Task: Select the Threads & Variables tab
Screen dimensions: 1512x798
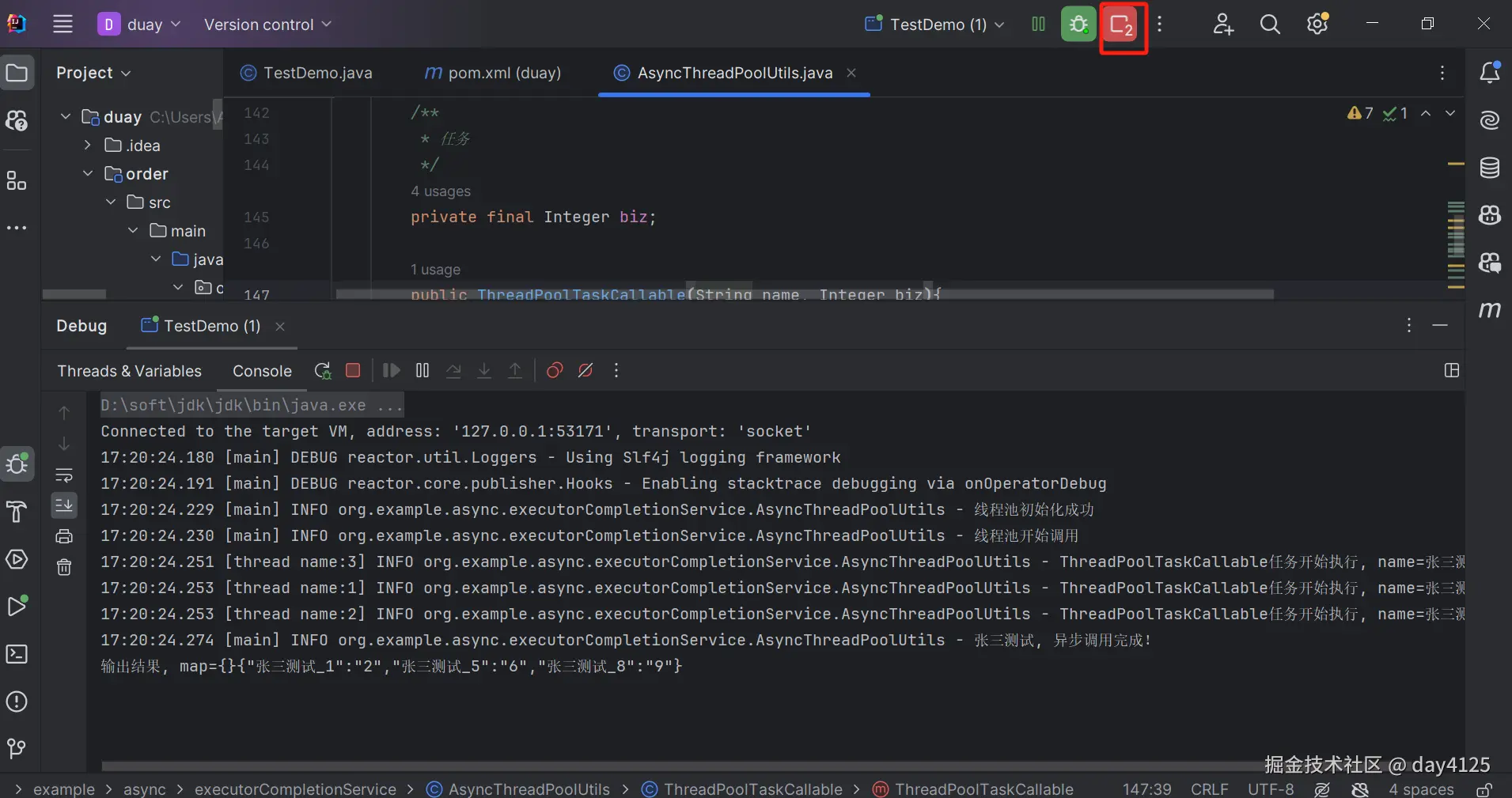Action: 130,371
